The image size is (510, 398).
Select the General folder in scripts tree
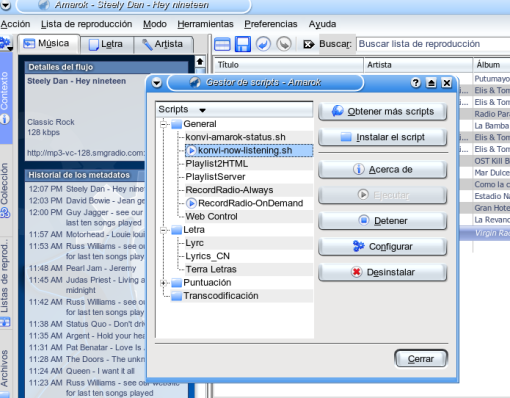[x=200, y=124]
